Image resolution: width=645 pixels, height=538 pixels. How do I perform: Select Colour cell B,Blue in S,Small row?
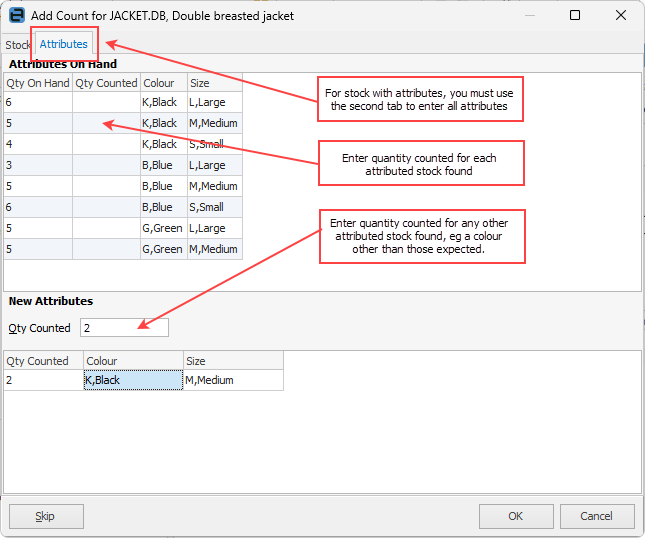(x=164, y=207)
